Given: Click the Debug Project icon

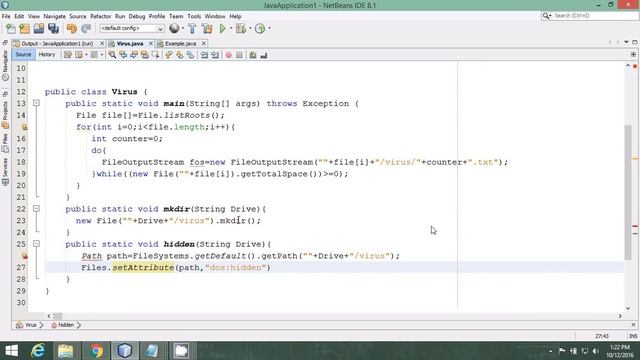Looking at the screenshot, I should (x=241, y=28).
